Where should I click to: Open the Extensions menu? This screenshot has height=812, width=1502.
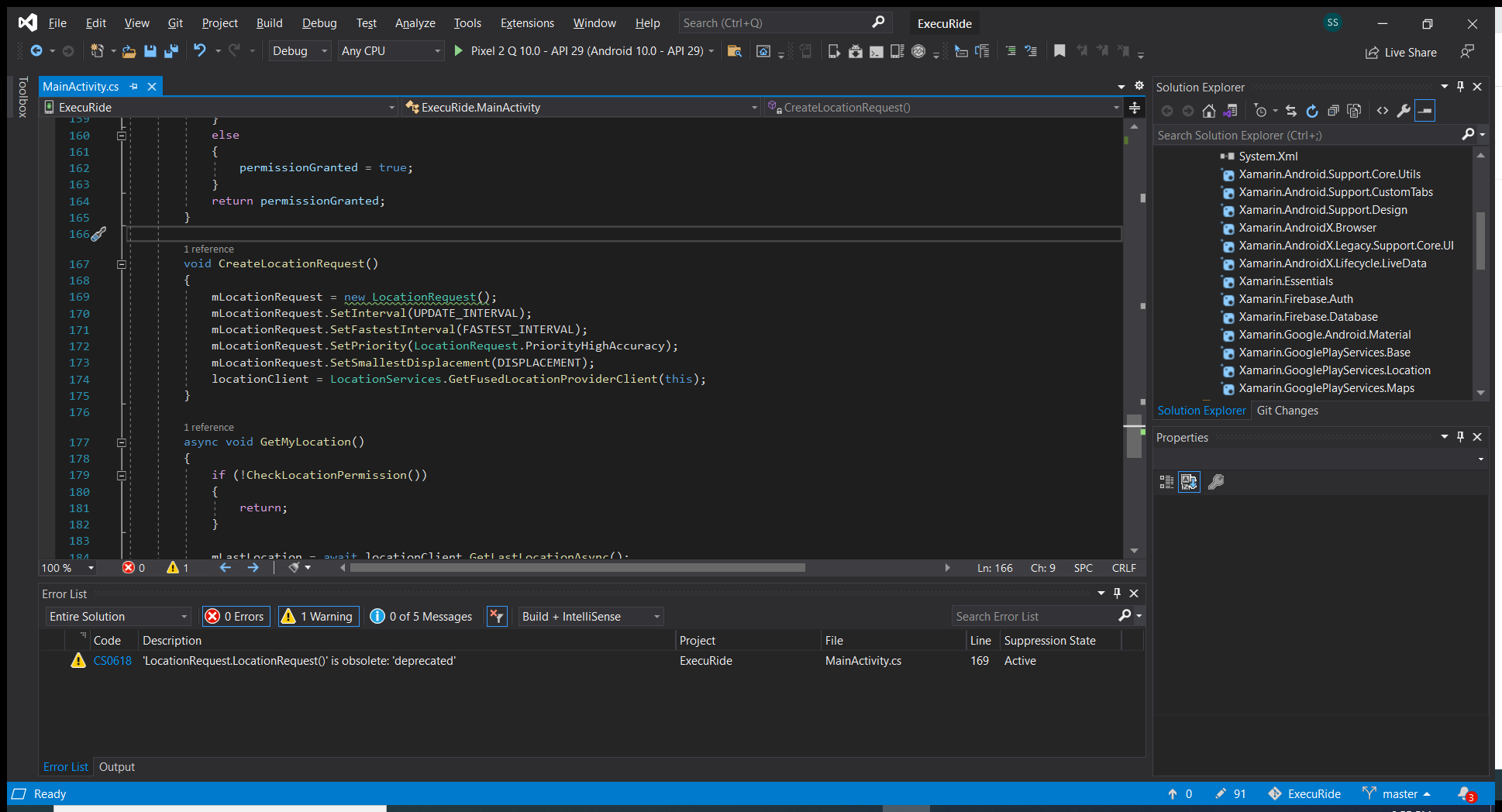[527, 23]
